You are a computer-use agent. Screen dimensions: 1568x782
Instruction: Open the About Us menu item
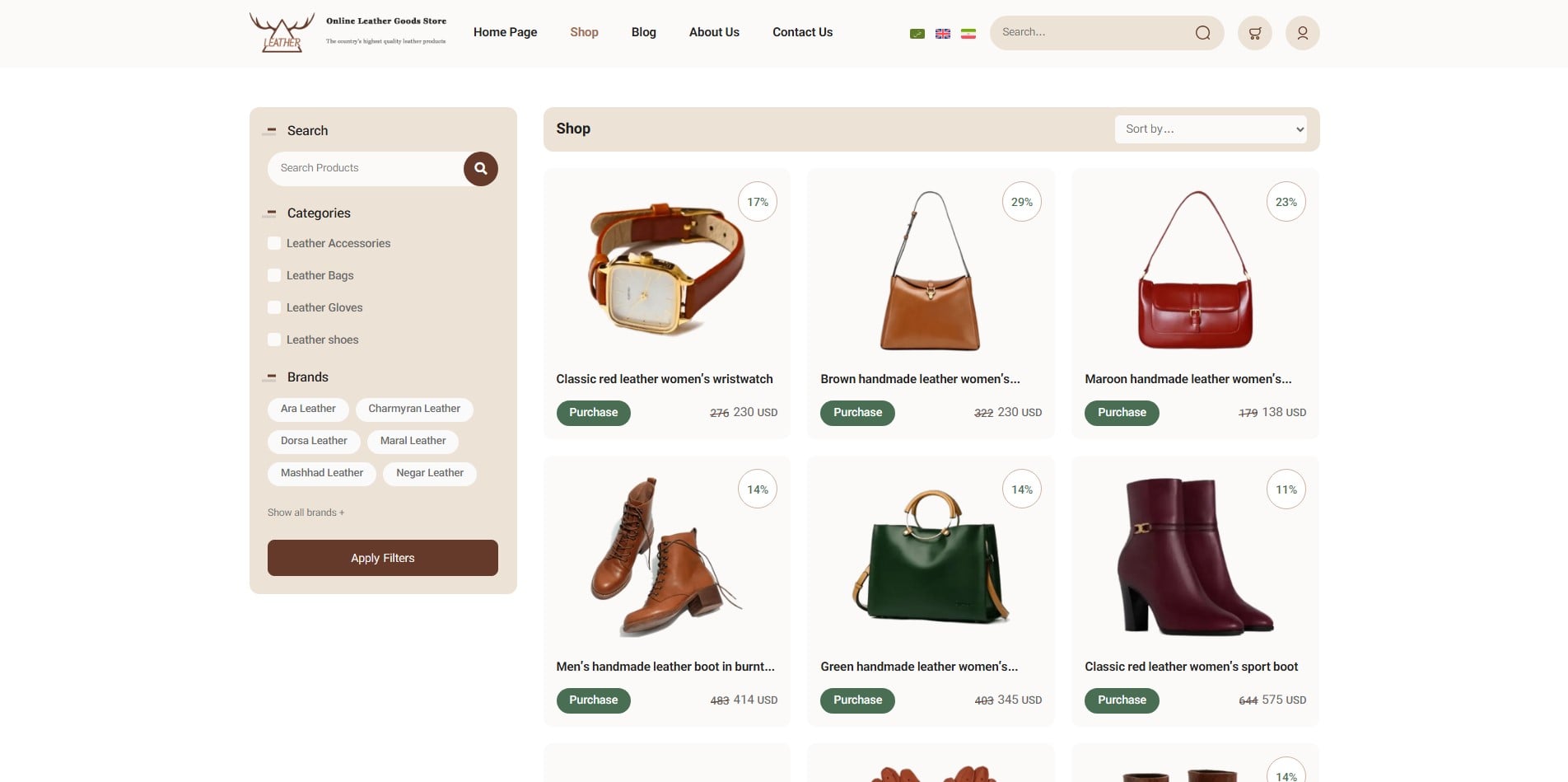[714, 32]
